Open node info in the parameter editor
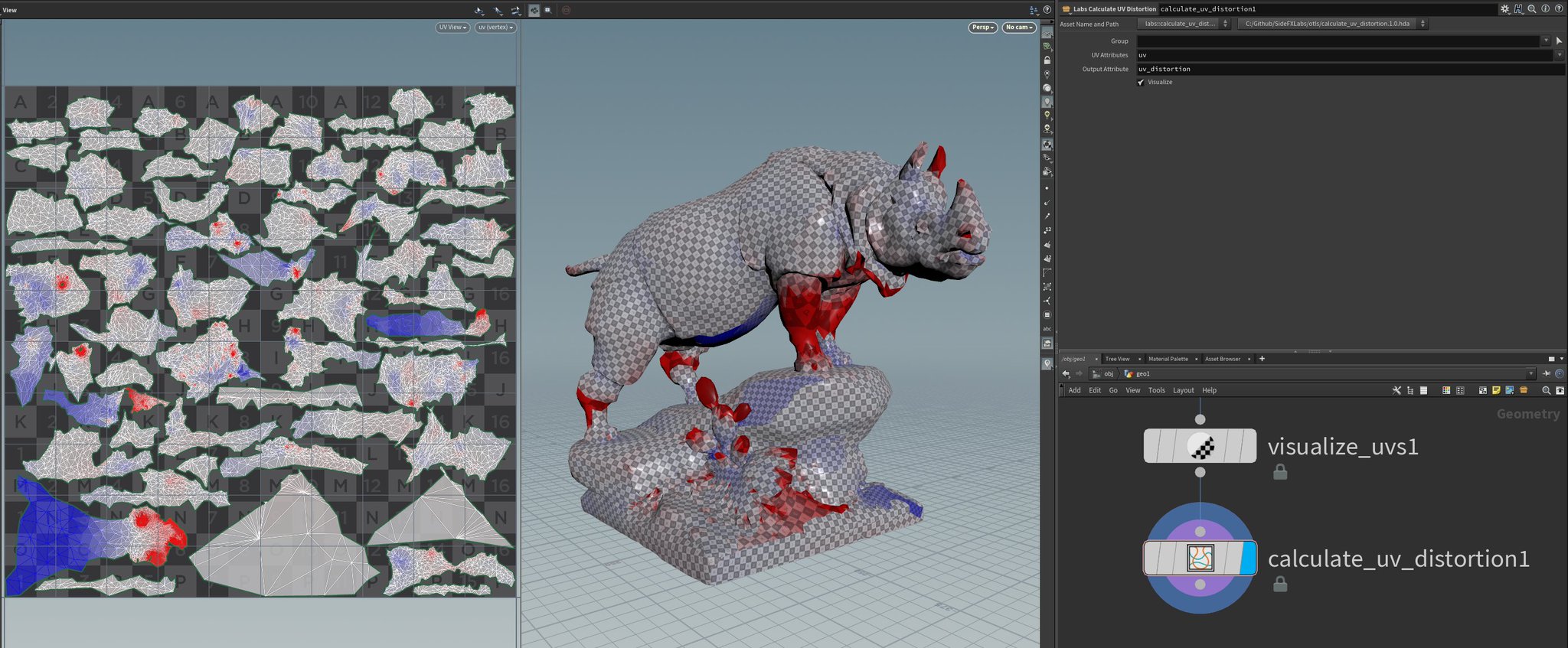The height and width of the screenshot is (648, 1568). (x=1546, y=9)
